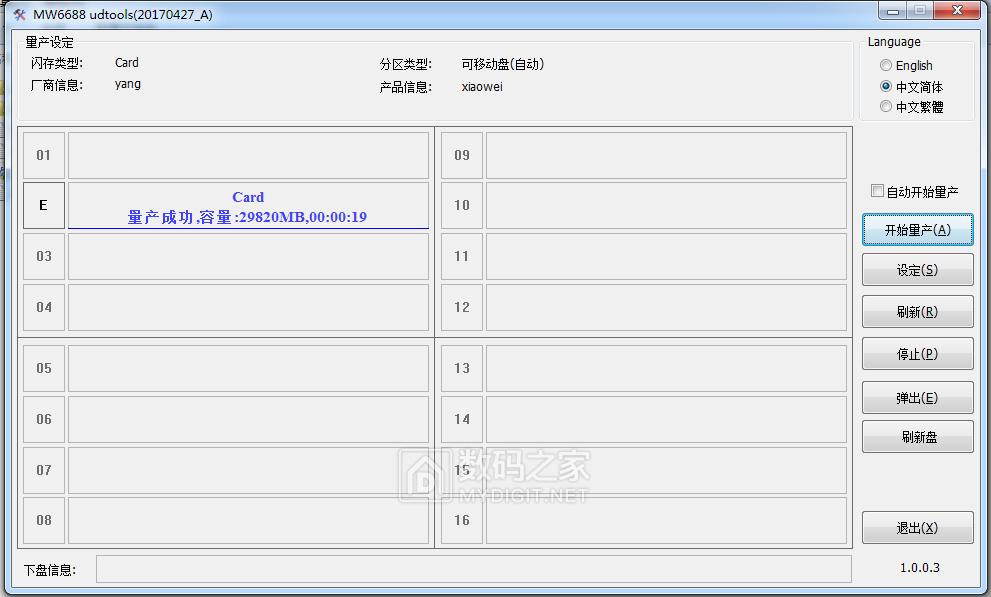Select 中文简体 language option
Viewport: 991px width, 597px height.
tap(911, 87)
